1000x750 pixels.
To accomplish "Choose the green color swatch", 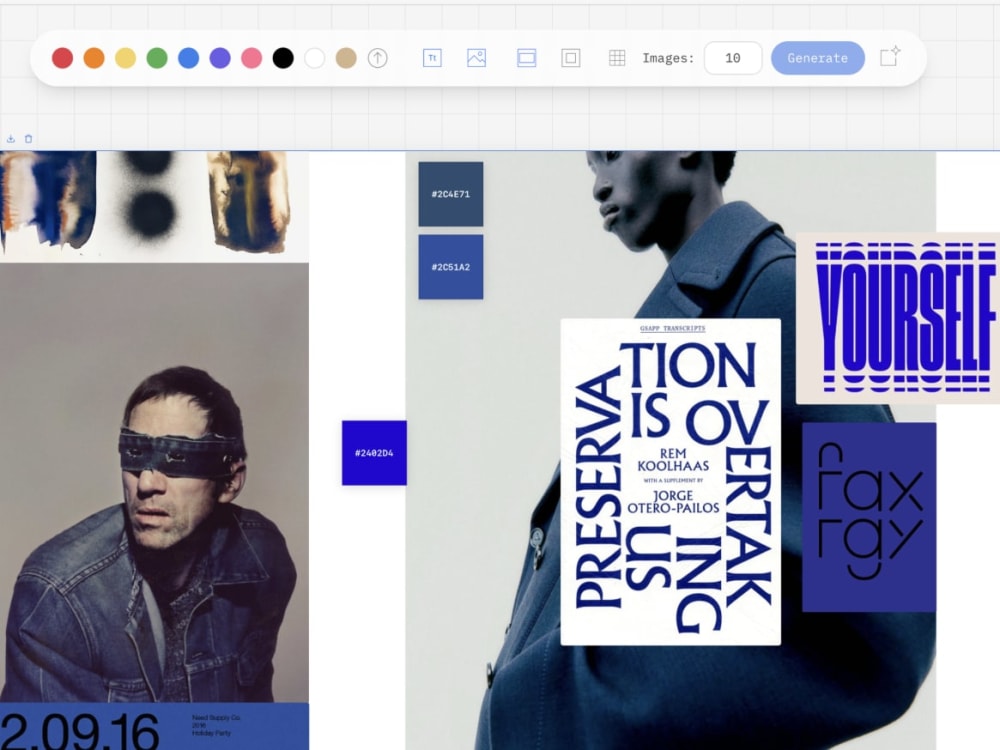I will pyautogui.click(x=157, y=58).
